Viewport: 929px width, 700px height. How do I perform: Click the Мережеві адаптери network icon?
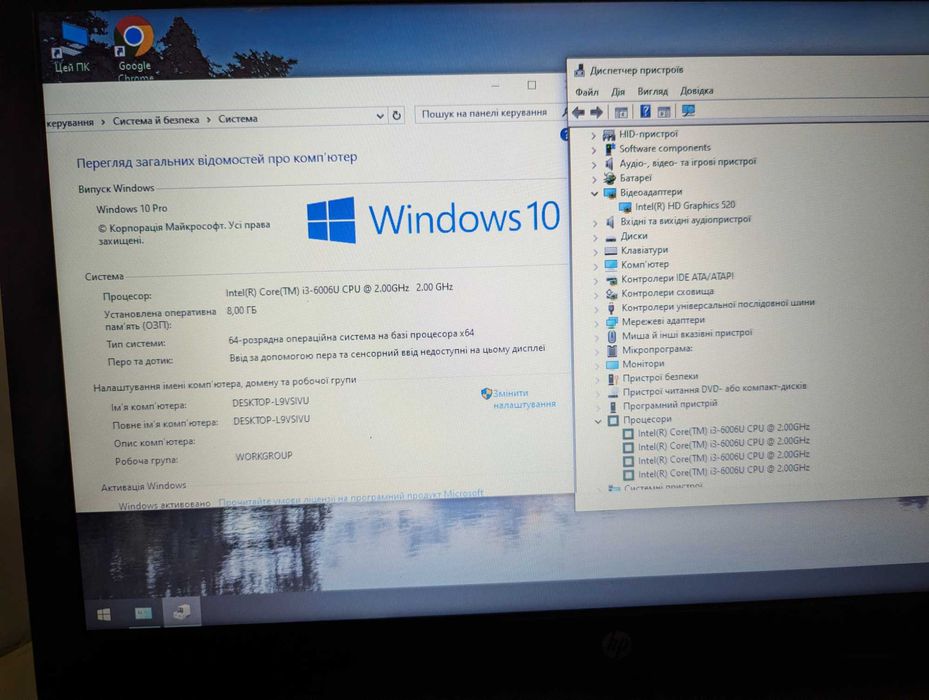[612, 322]
